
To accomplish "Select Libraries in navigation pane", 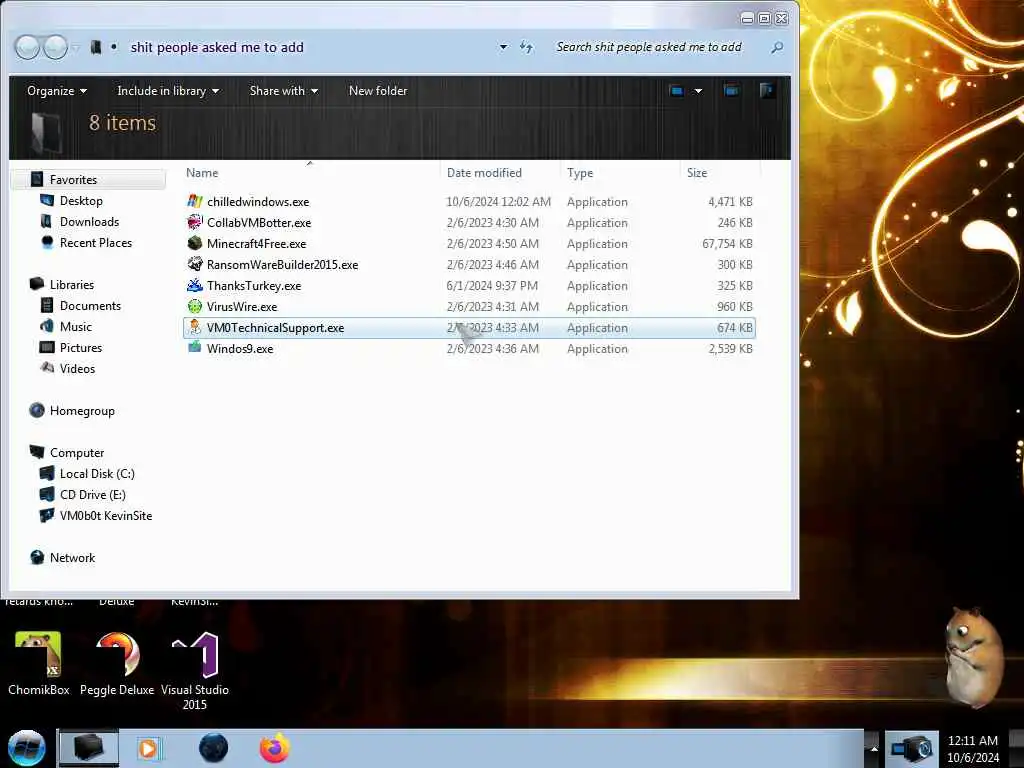I will click(x=72, y=285).
